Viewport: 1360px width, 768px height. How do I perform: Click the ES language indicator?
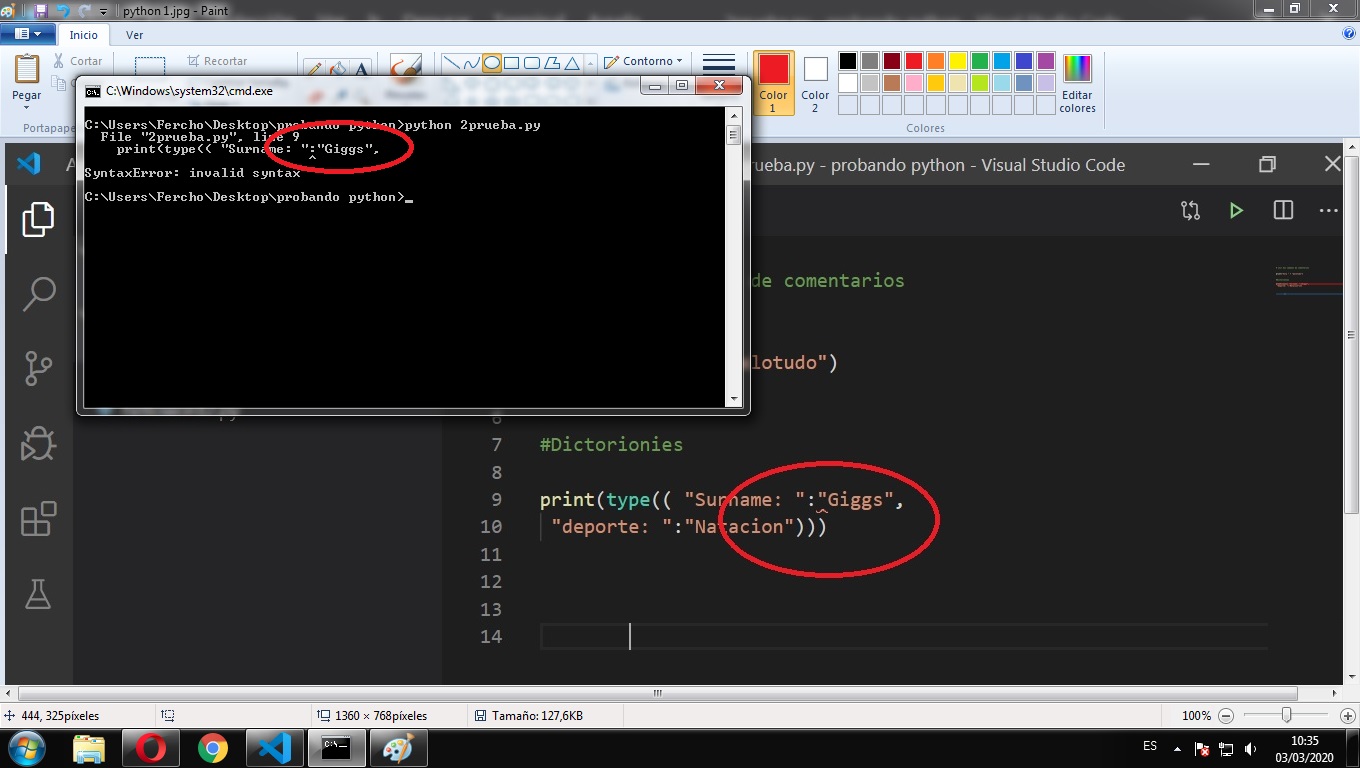pos(1150,746)
